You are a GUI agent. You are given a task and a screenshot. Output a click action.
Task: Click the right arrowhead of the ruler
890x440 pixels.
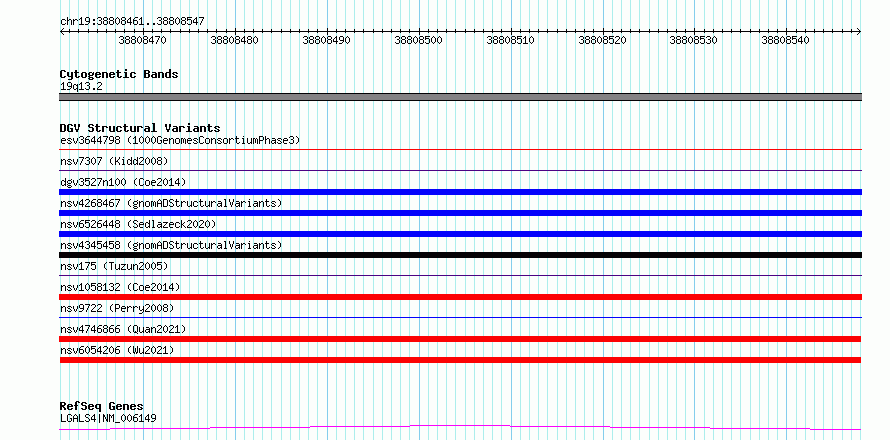click(x=859, y=32)
